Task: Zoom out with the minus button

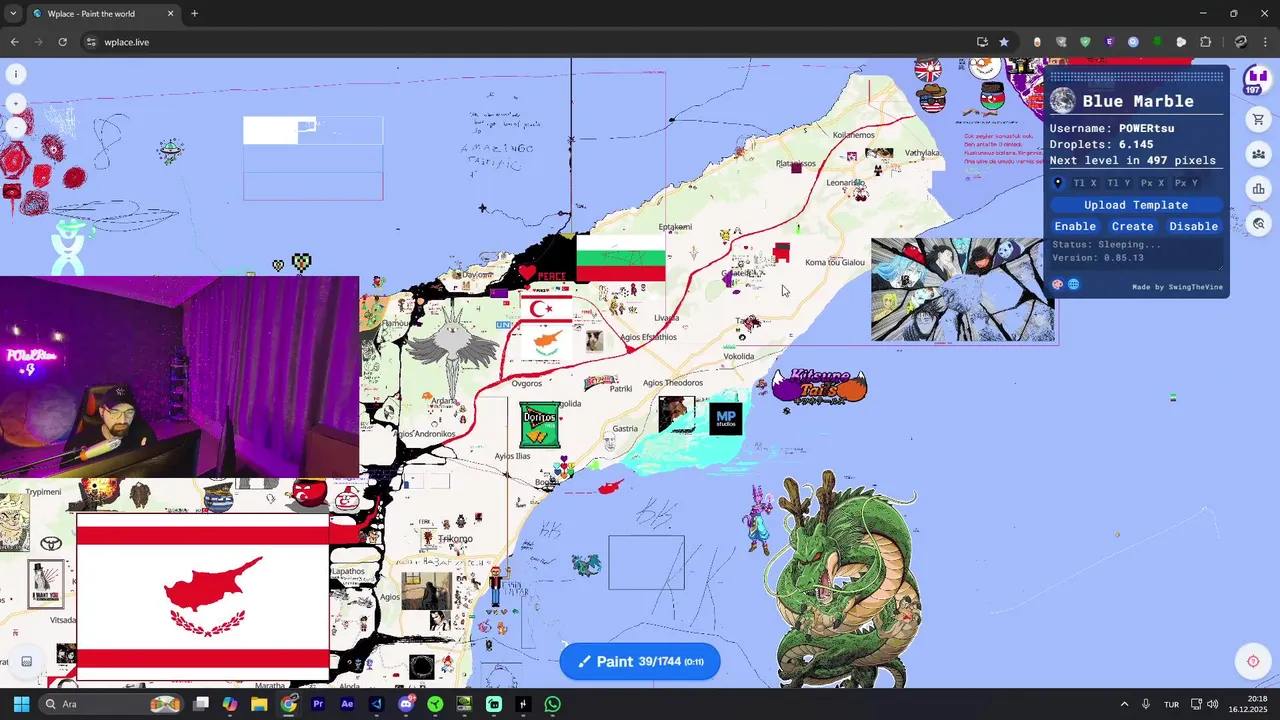Action: (16, 128)
